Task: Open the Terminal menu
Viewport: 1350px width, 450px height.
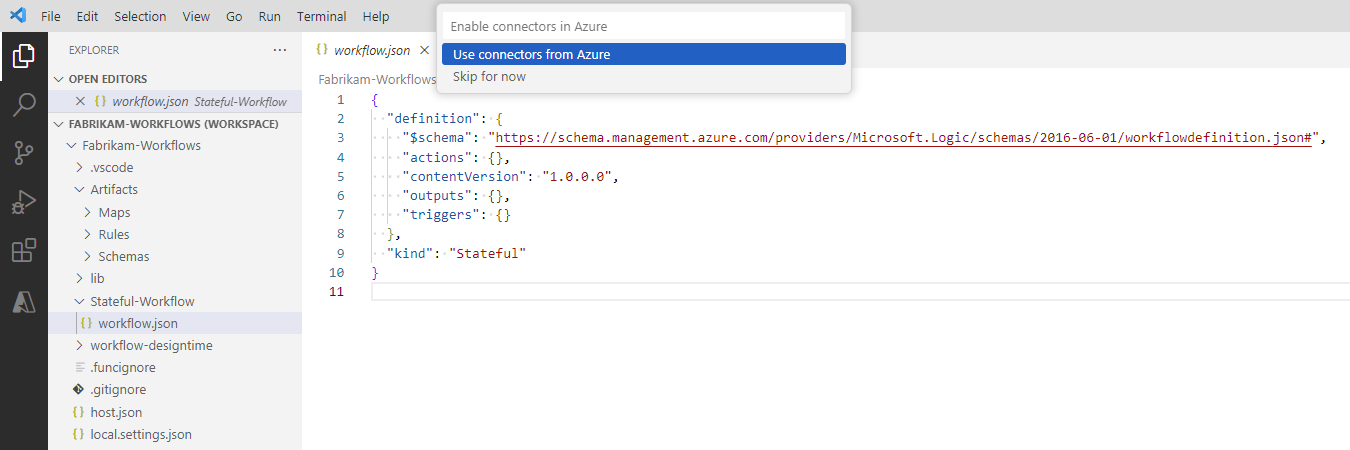Action: 321,16
